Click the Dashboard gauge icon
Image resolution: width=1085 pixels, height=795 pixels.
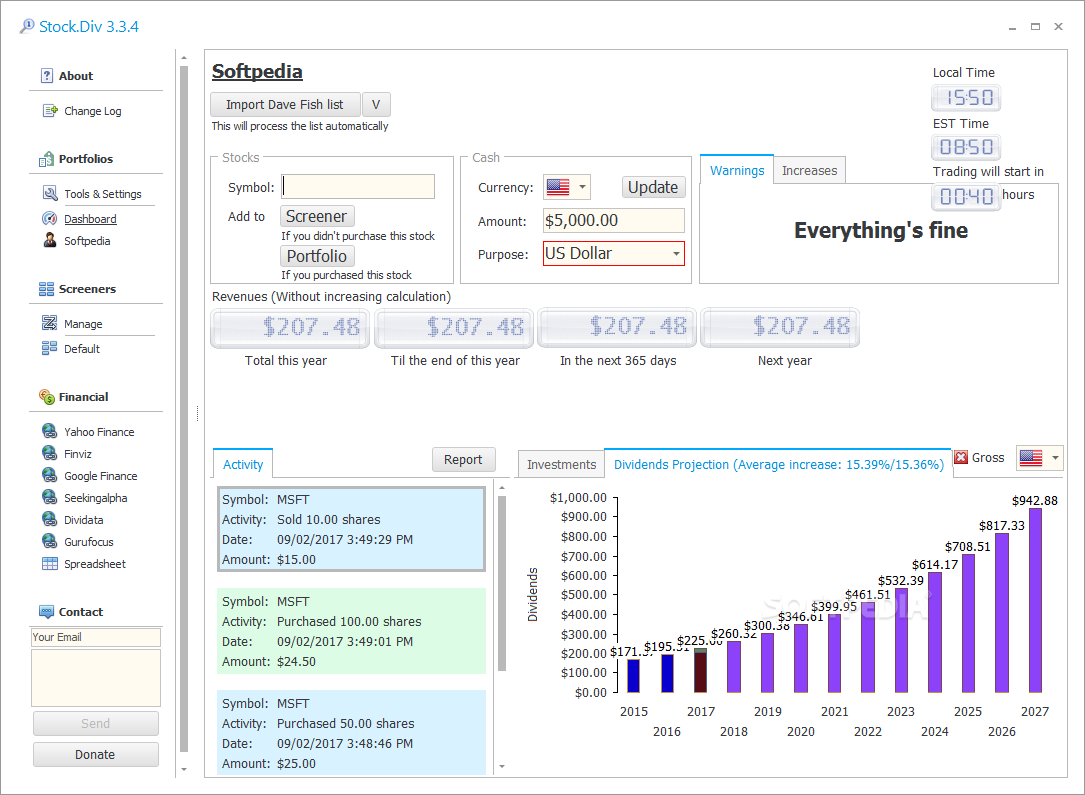click(50, 219)
